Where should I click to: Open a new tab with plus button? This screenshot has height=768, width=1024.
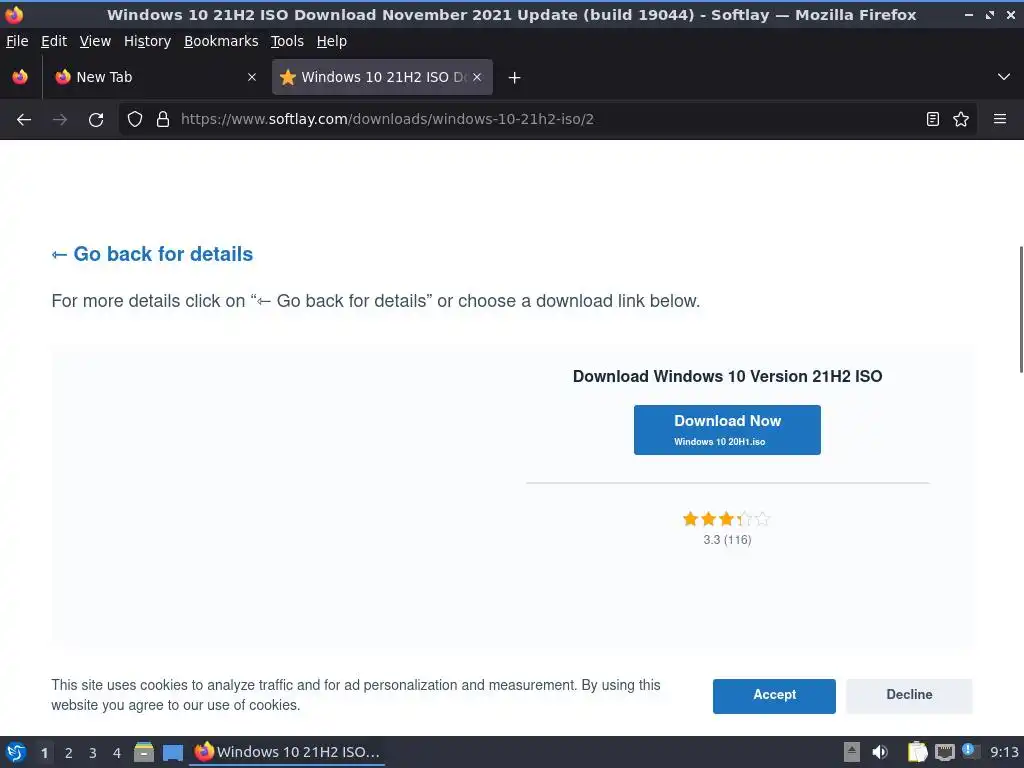pyautogui.click(x=515, y=78)
